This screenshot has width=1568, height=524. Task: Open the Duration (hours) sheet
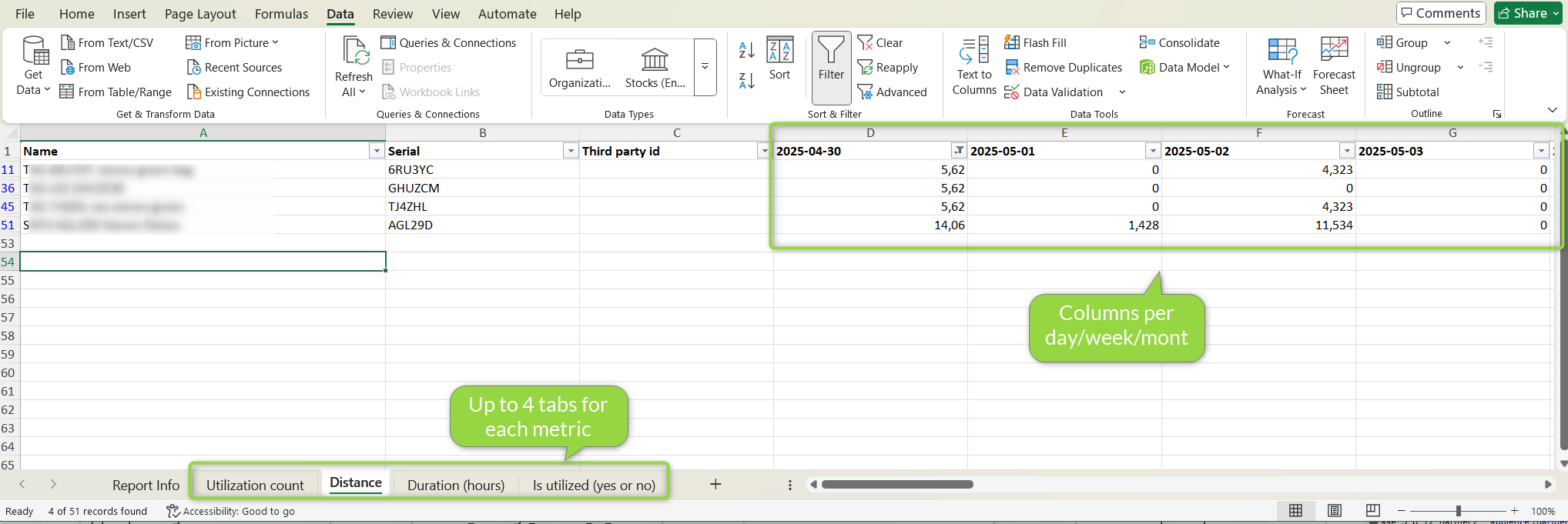(456, 486)
